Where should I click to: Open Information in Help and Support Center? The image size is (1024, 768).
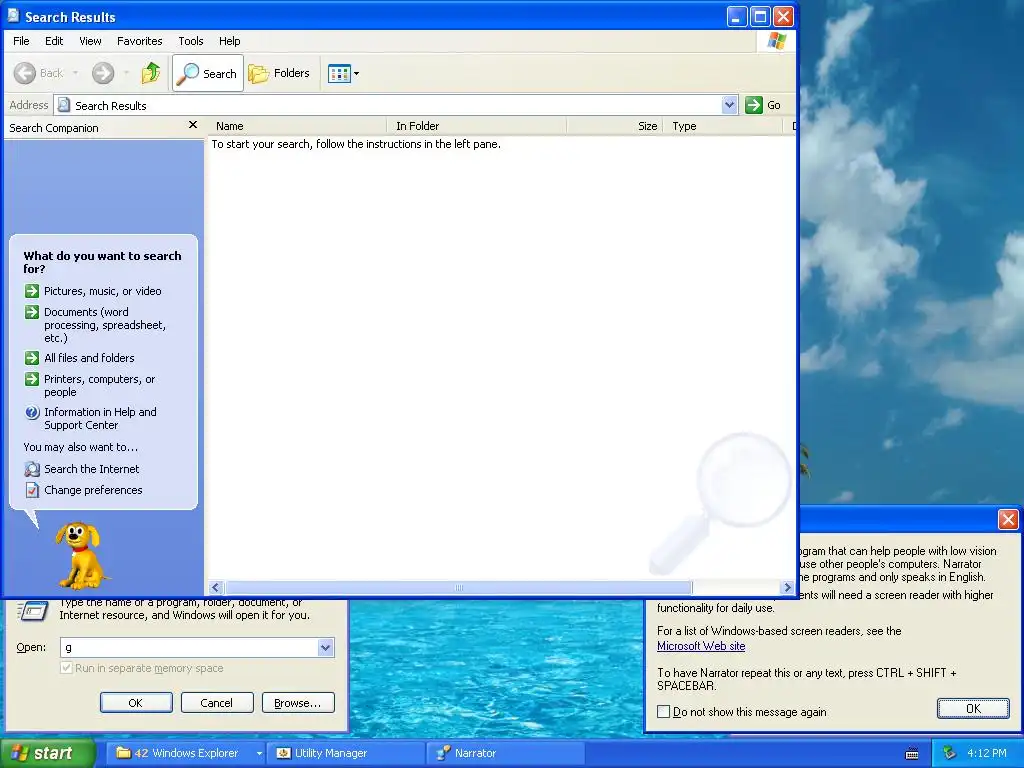101,419
